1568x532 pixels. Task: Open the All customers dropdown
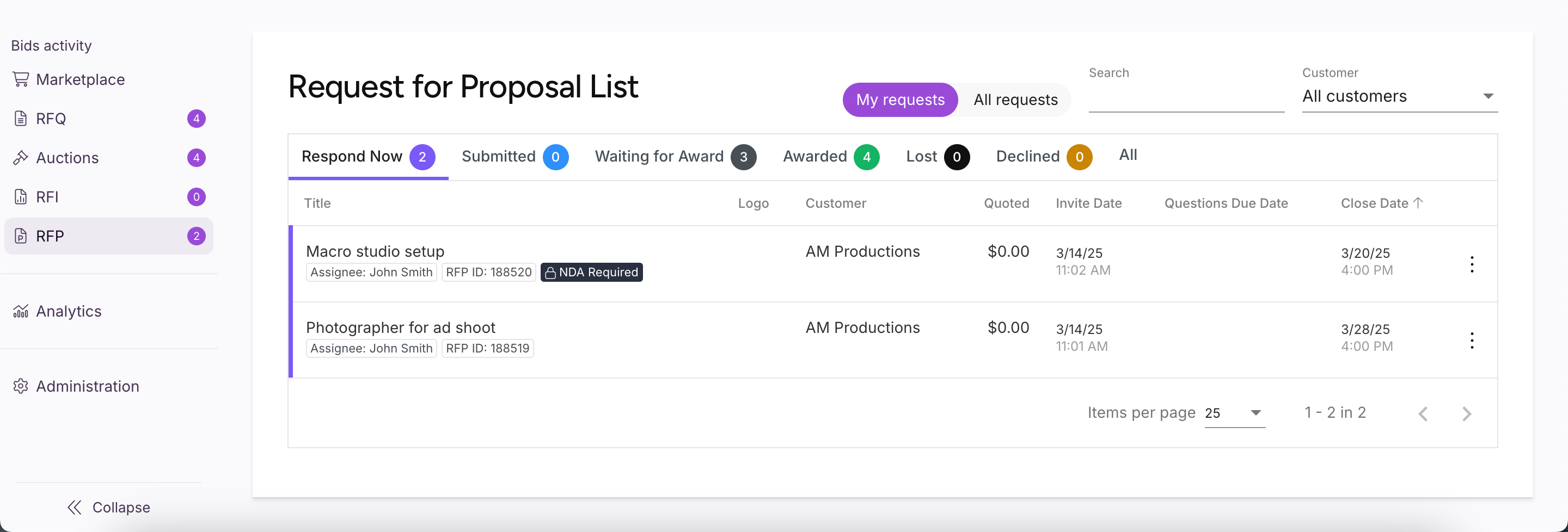(x=1399, y=96)
